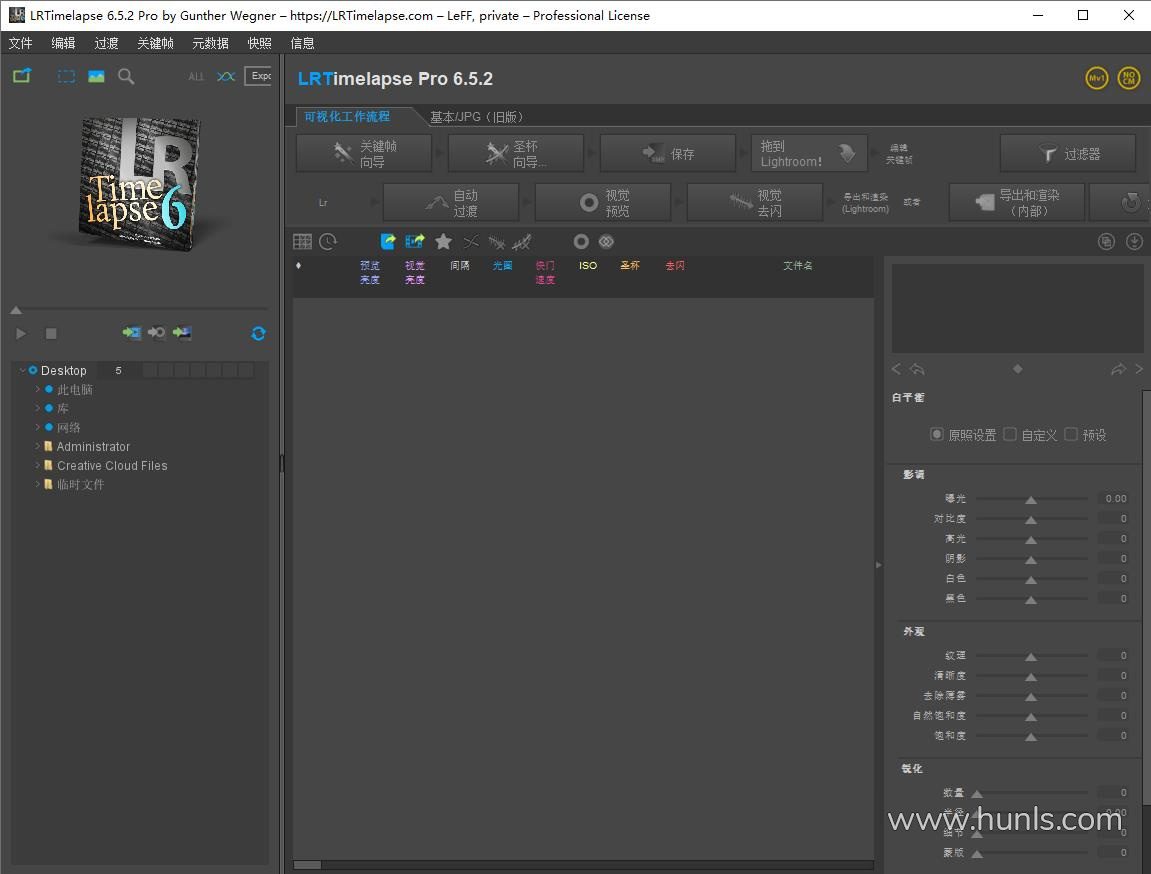Click the Expo button in left toolbar
The width and height of the screenshot is (1151, 874).
pyautogui.click(x=258, y=76)
